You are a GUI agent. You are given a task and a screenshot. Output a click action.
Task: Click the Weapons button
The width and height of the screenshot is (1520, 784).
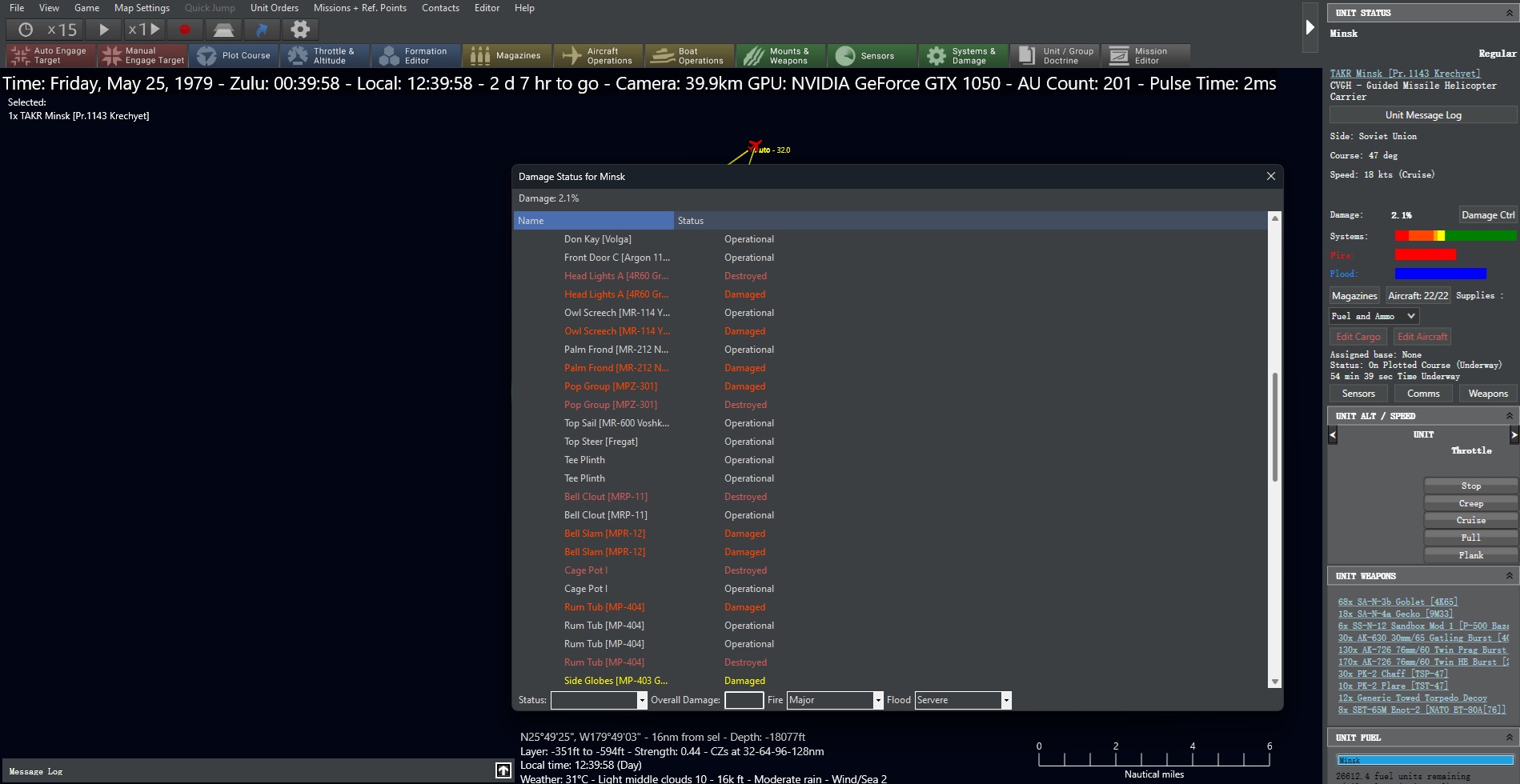tap(1488, 394)
